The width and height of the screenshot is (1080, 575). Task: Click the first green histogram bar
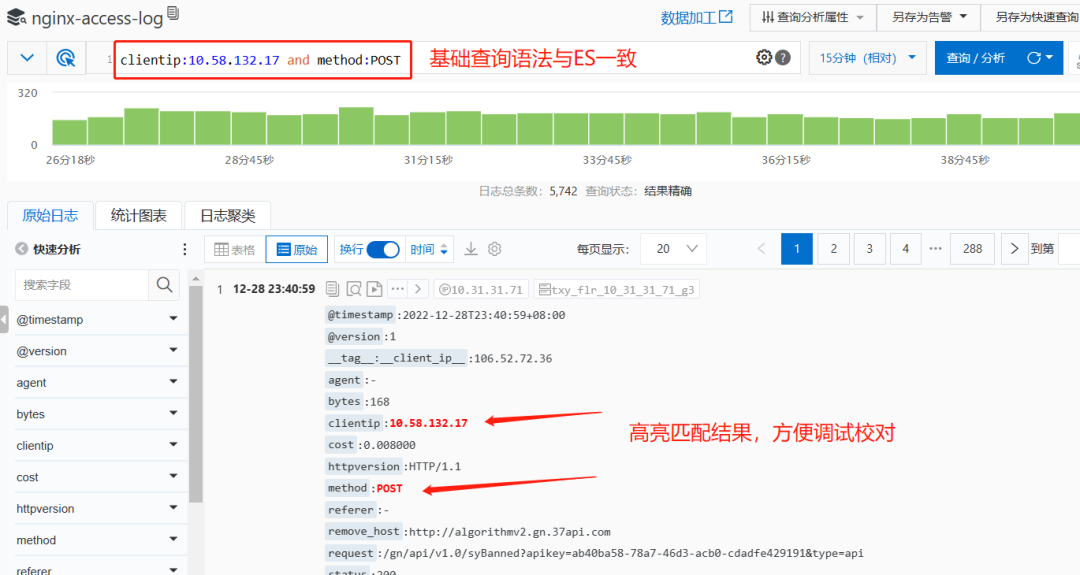pos(70,132)
